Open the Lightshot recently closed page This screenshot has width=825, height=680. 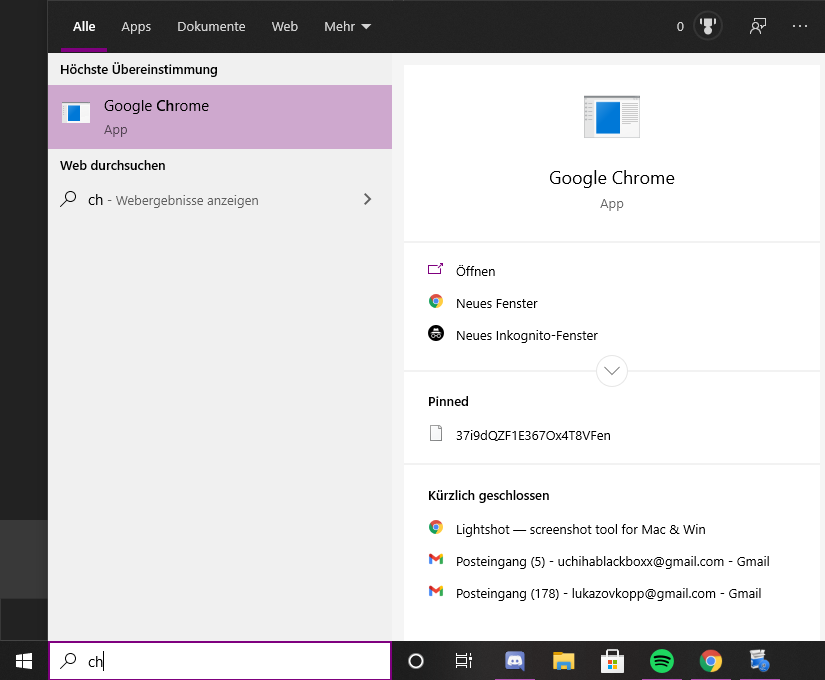point(580,529)
